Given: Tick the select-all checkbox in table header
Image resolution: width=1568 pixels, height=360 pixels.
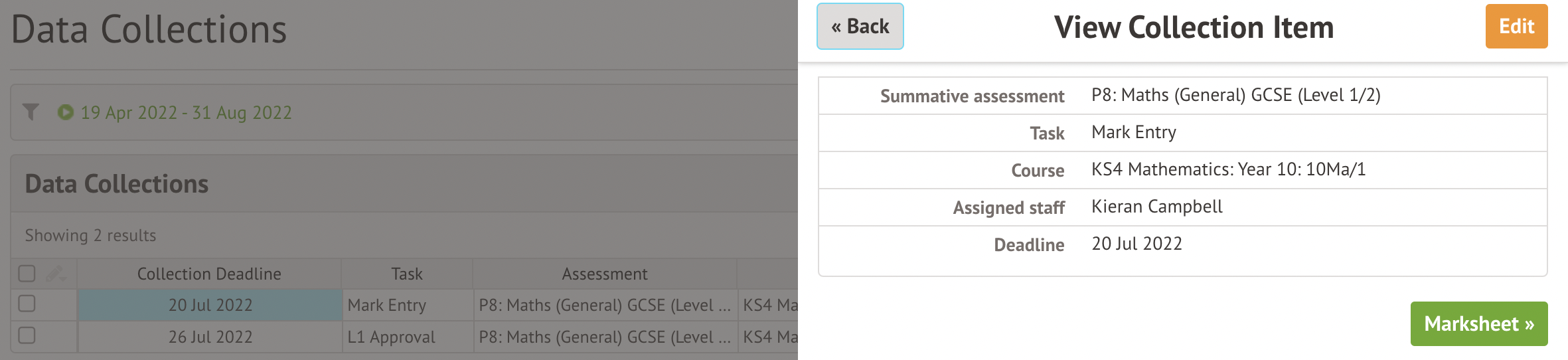Looking at the screenshot, I should coord(27,273).
